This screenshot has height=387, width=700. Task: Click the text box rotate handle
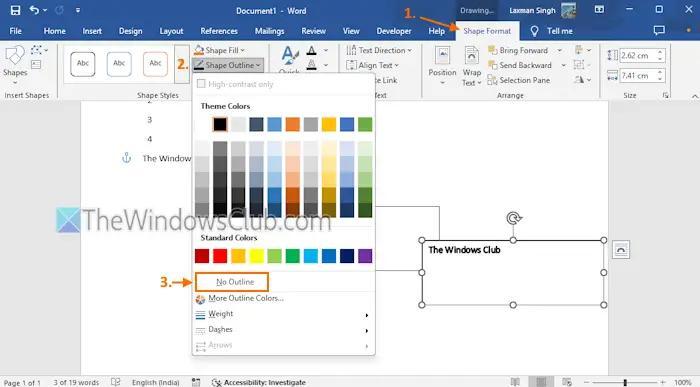point(514,218)
